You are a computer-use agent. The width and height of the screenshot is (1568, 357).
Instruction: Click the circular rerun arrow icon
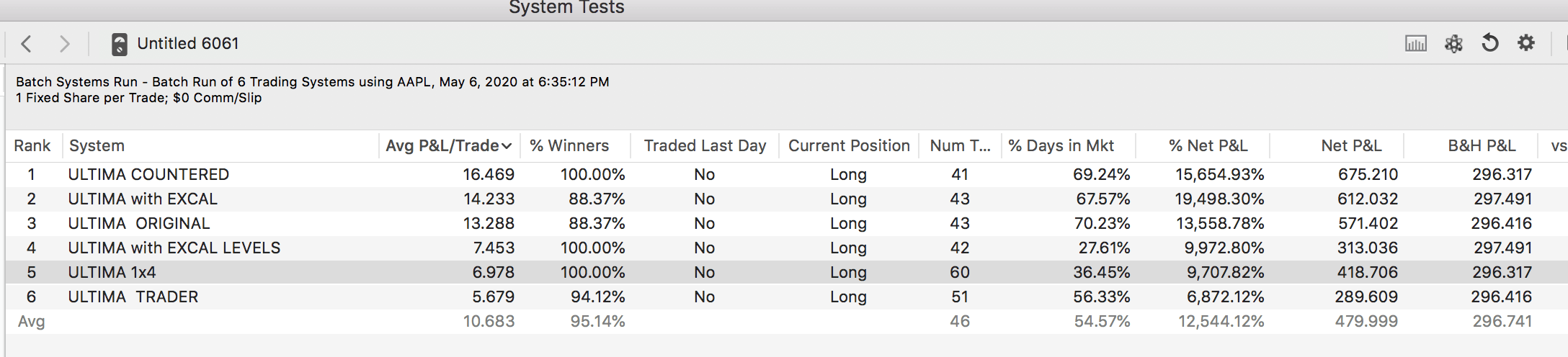point(1490,44)
